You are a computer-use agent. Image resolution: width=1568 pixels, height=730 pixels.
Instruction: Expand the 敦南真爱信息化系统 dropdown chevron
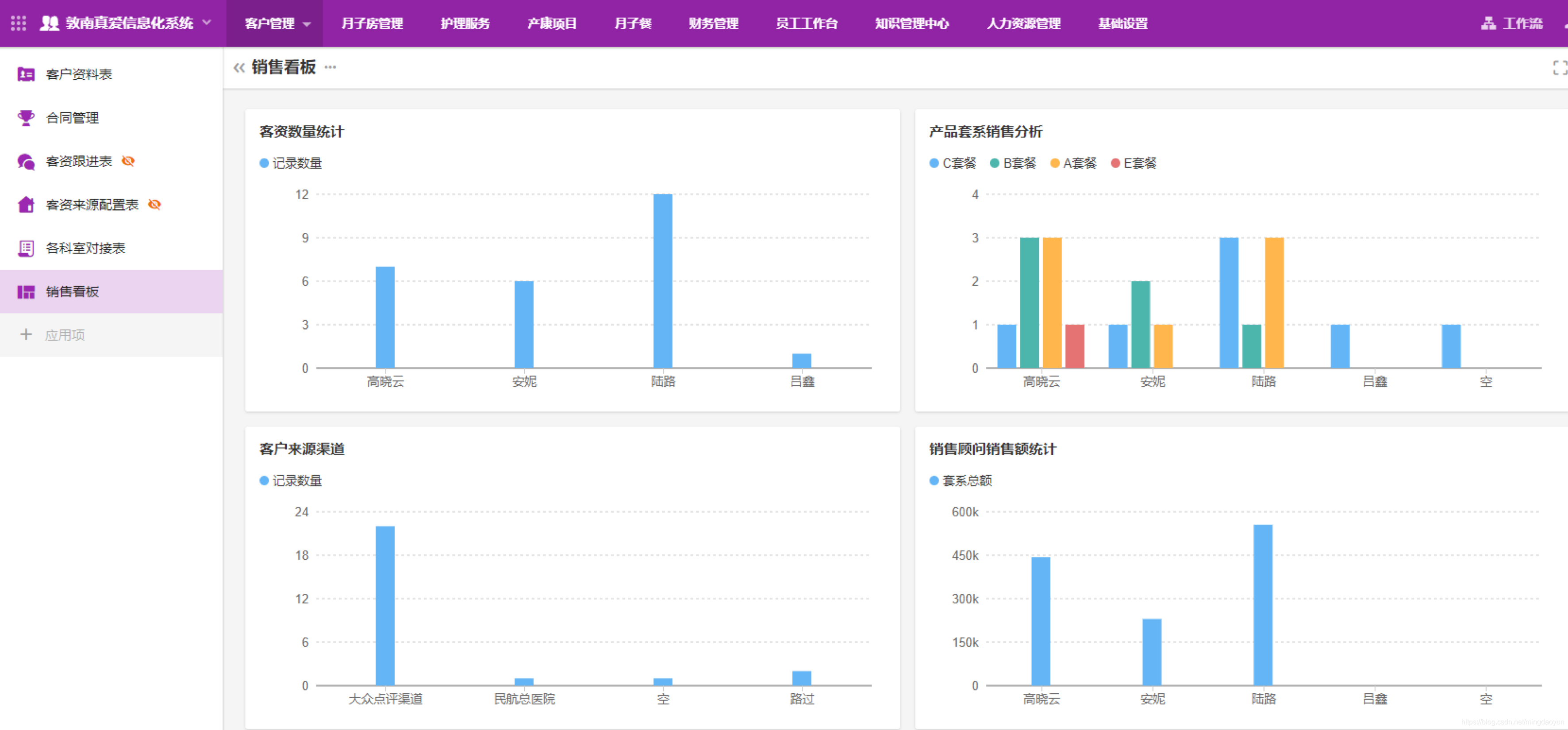click(x=207, y=23)
